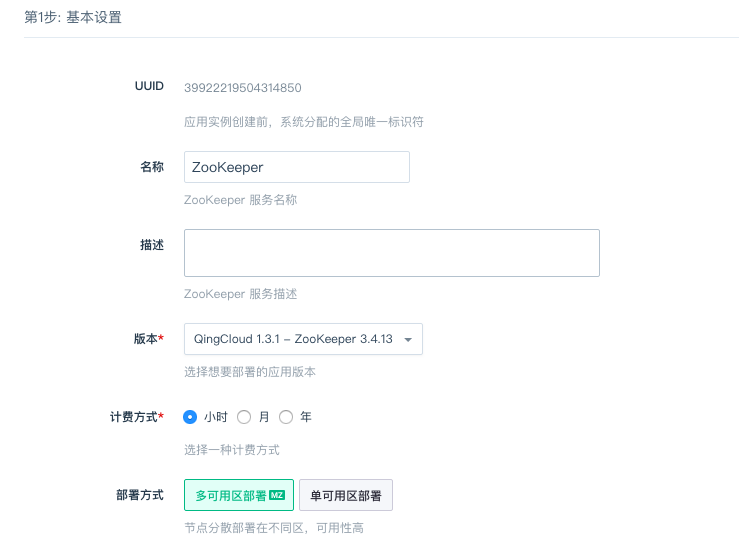
Task: Select 多可用区部署 deployment mode
Action: tap(239, 495)
